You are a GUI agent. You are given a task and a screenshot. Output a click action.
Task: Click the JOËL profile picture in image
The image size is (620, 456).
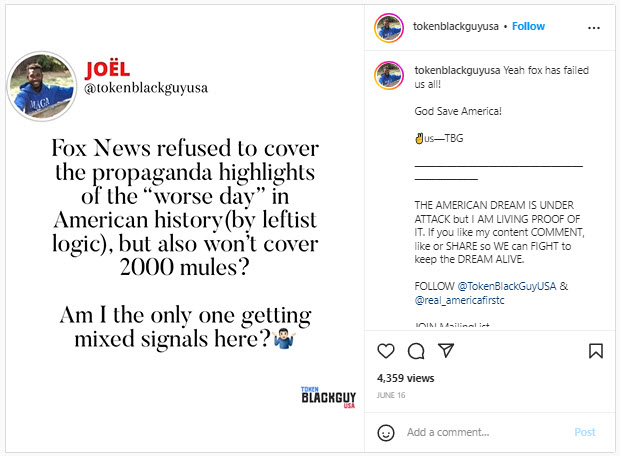[41, 86]
